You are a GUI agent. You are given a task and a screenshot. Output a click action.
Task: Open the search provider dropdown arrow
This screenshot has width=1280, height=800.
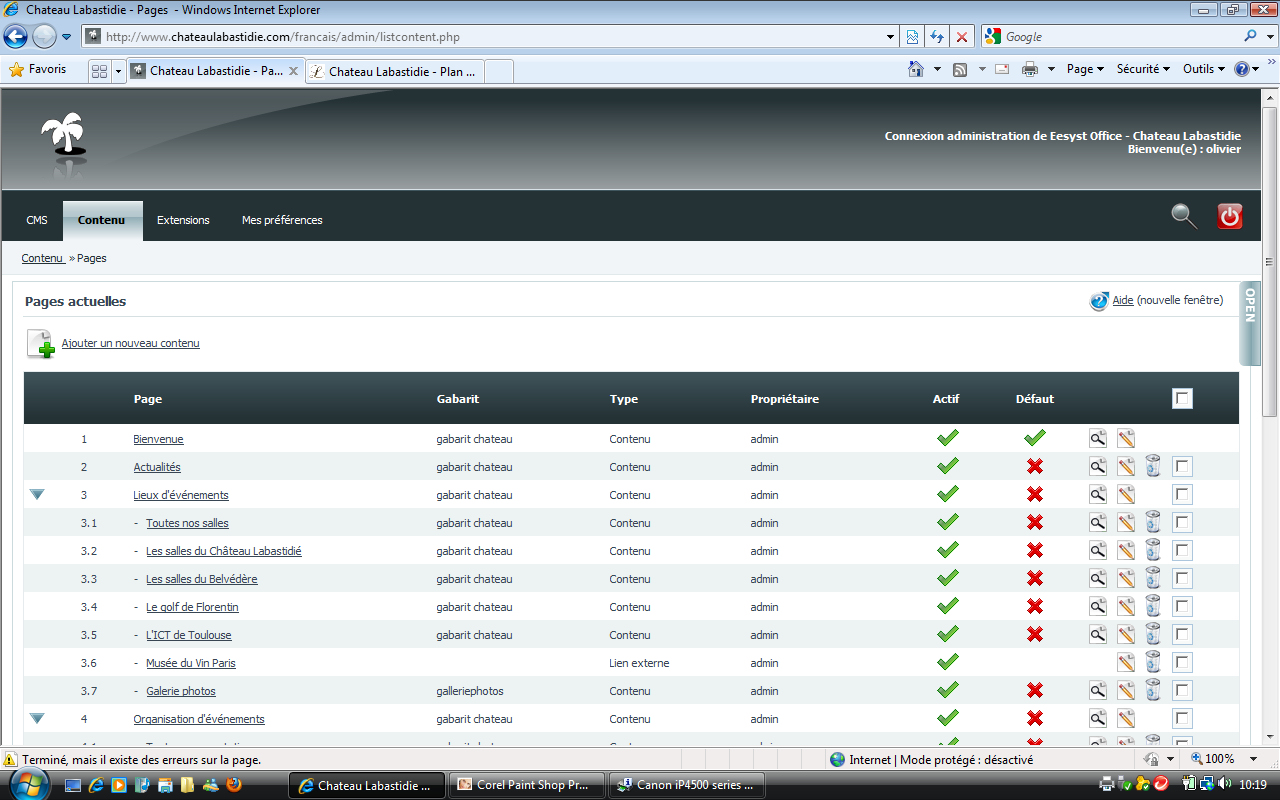[1271, 37]
